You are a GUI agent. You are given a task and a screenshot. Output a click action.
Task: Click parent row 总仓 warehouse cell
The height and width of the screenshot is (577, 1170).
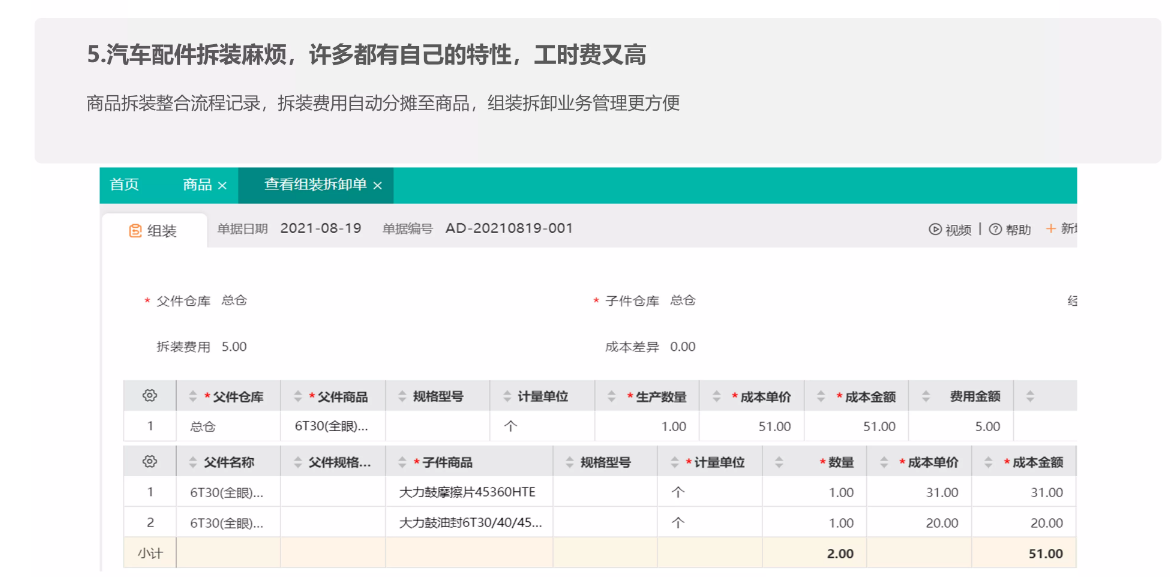pyautogui.click(x=228, y=426)
